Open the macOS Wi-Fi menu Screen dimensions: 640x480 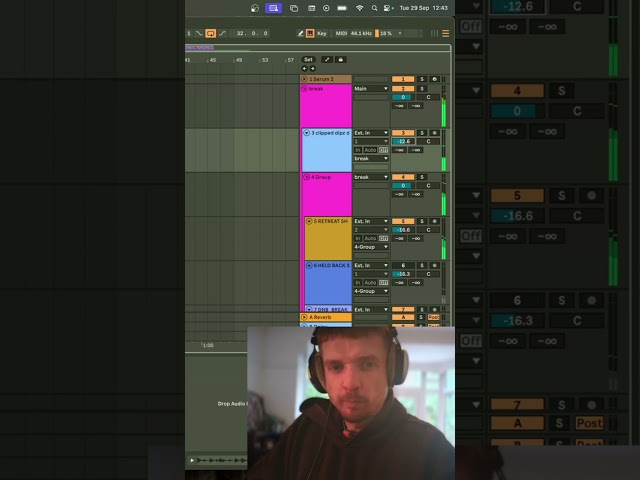[x=359, y=8]
